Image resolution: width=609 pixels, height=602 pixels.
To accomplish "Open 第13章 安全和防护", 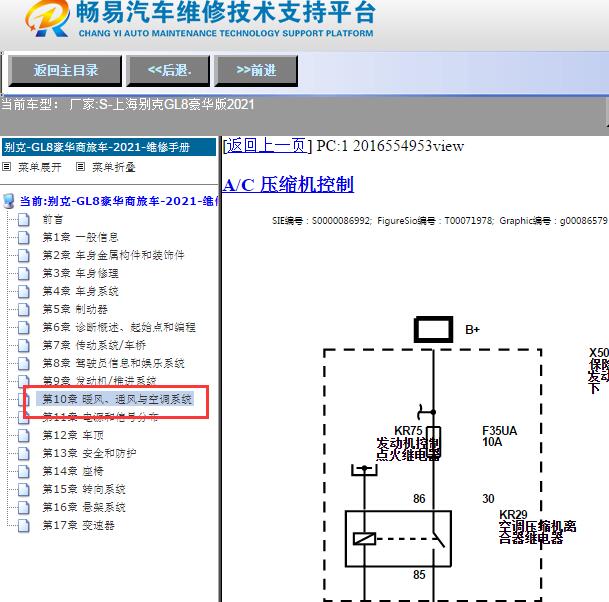I will (x=89, y=453).
